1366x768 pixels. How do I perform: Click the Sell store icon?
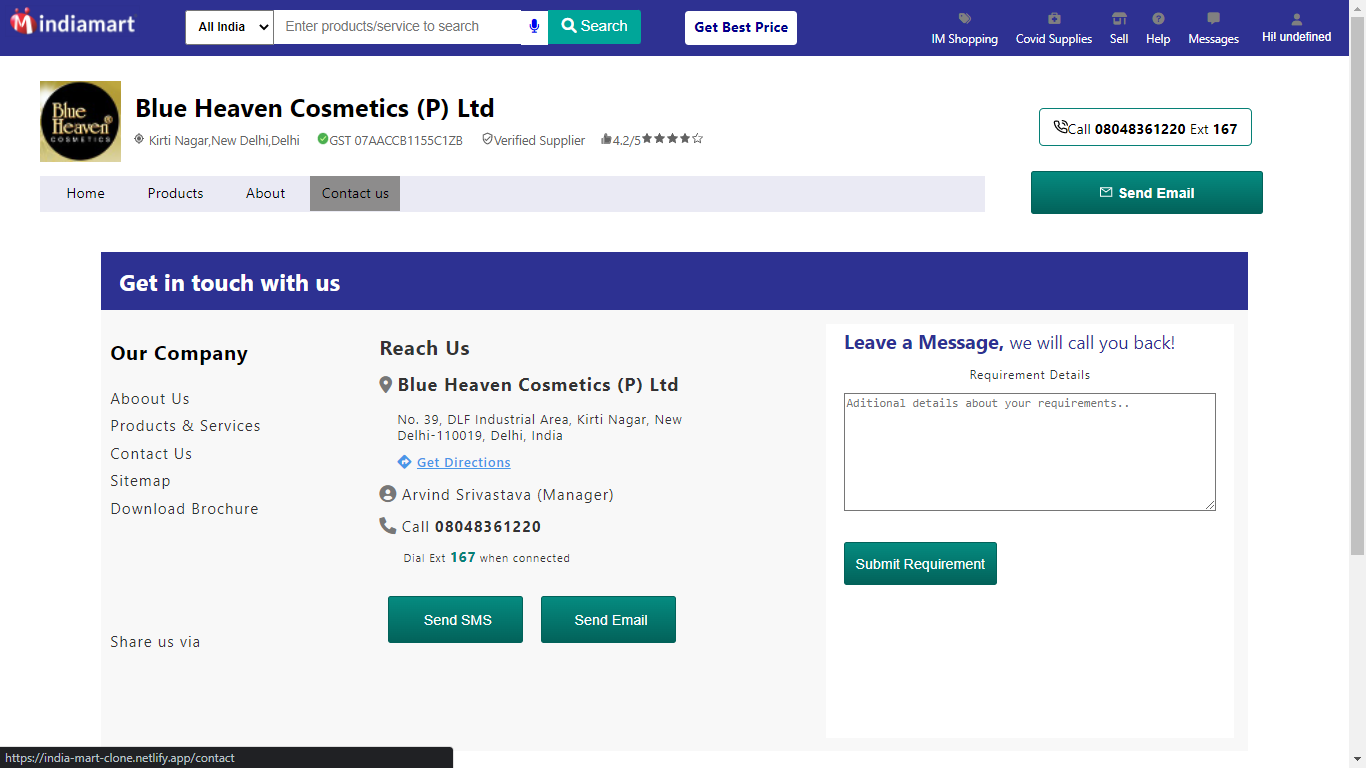tap(1119, 19)
